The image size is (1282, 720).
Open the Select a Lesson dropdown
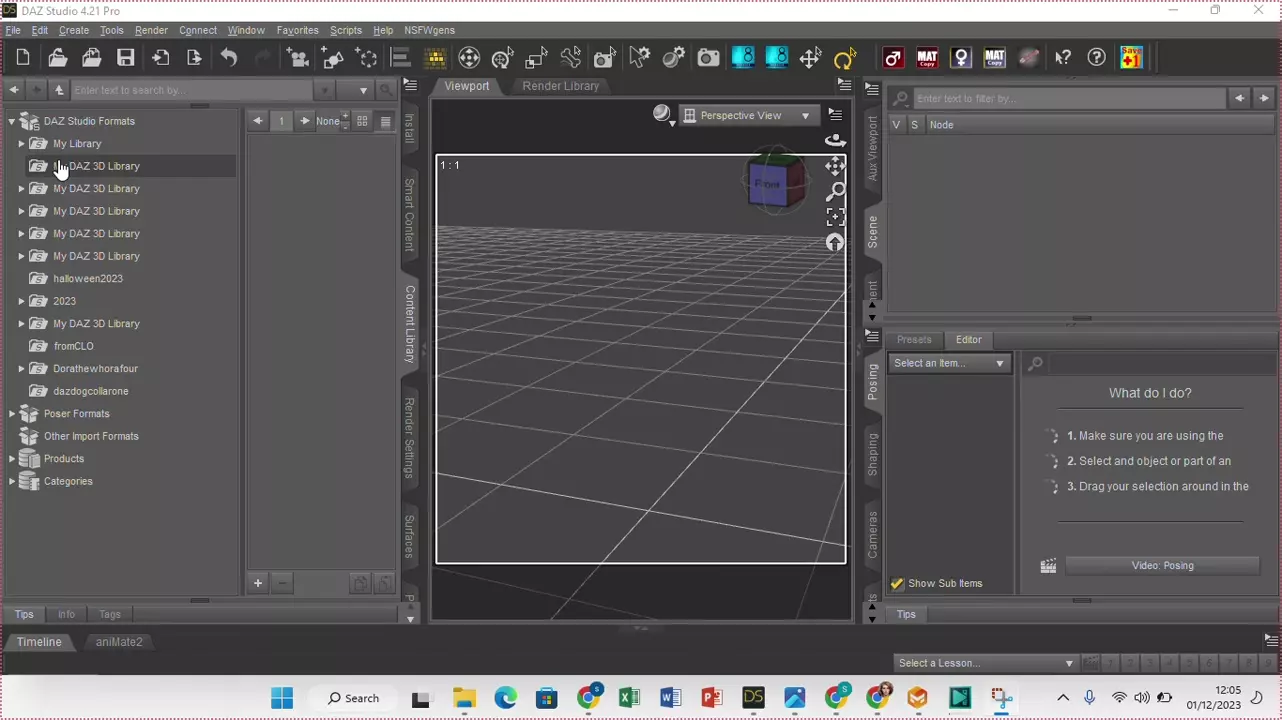coord(985,663)
